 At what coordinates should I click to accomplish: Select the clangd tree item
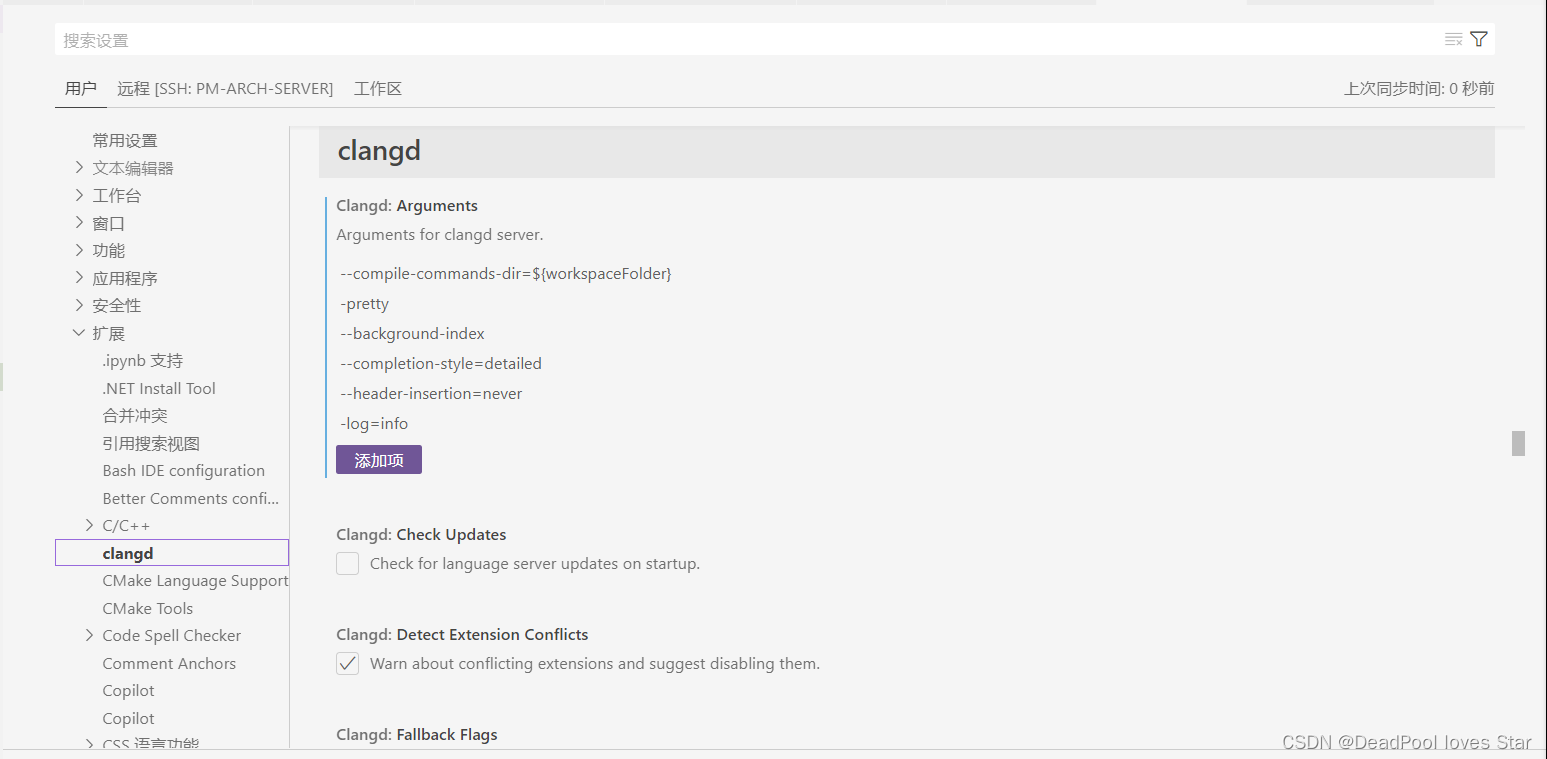[172, 553]
